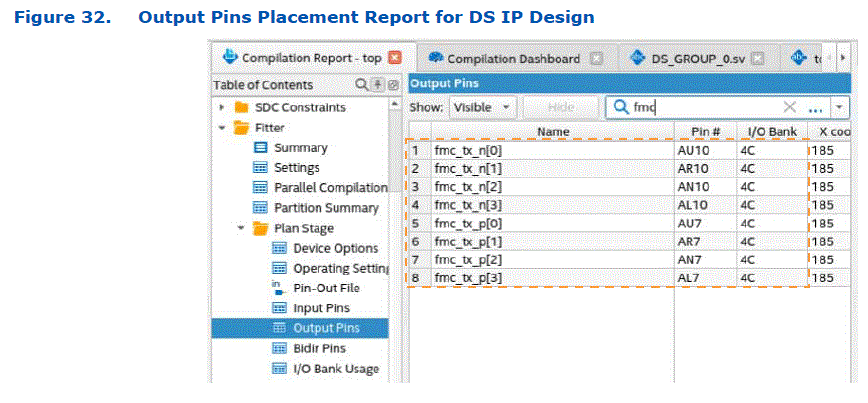Select the fmc_tx_n[2] row name
The image size is (868, 403).
click(468, 187)
